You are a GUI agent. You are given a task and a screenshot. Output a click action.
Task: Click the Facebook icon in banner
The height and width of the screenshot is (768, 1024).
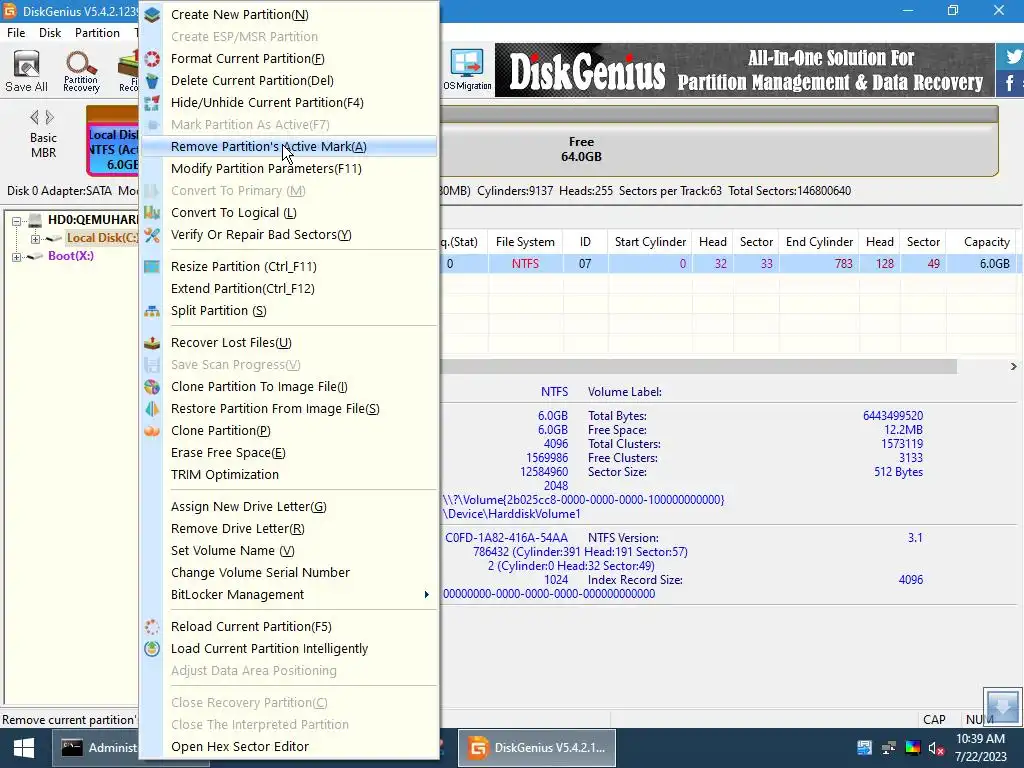1010,83
